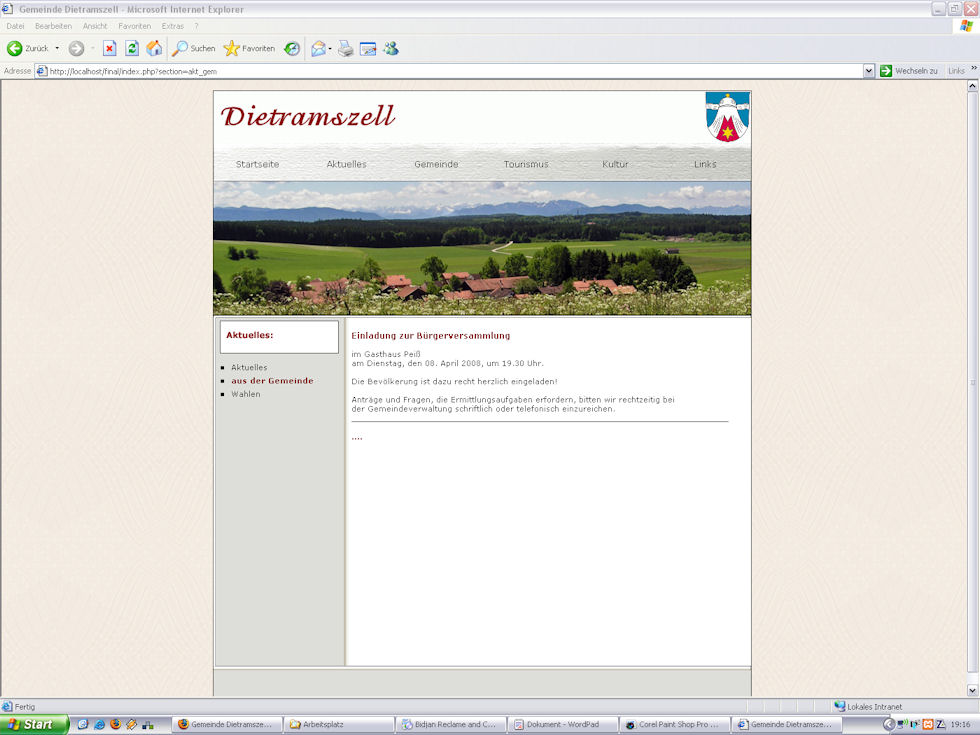Image resolution: width=980 pixels, height=735 pixels.
Task: Open the Wahlen sidebar link
Action: click(245, 394)
